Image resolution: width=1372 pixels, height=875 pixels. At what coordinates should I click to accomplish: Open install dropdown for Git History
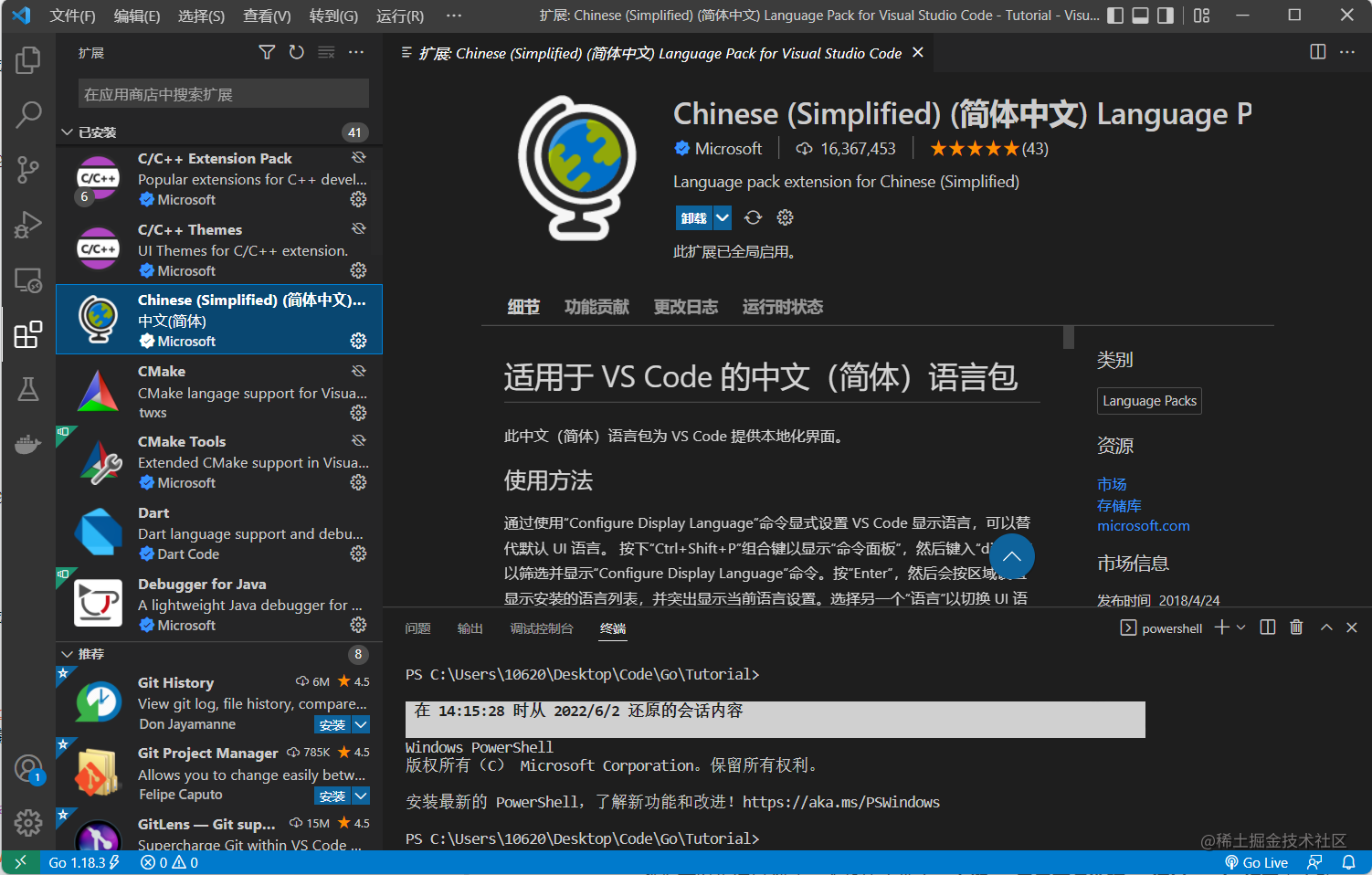click(x=361, y=724)
